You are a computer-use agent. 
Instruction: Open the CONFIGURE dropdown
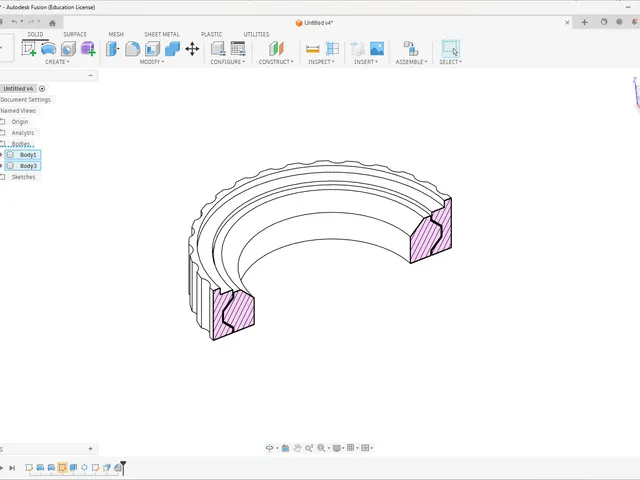point(228,62)
